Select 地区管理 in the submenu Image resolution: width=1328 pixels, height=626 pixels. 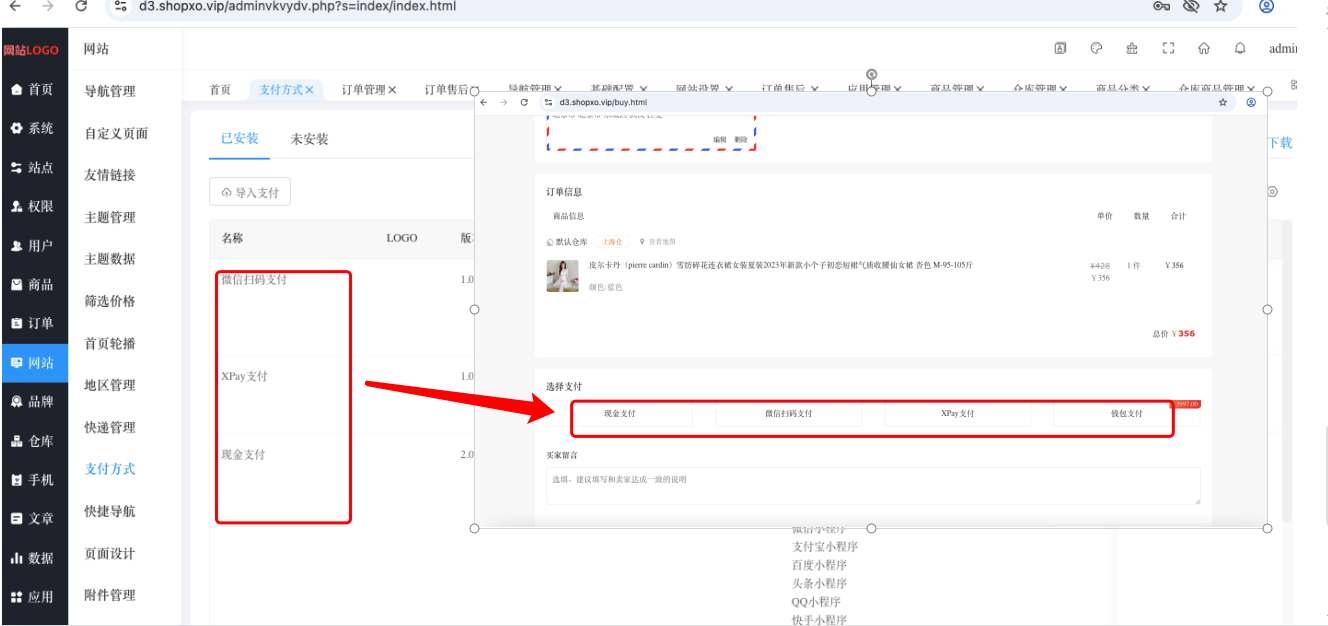[110, 385]
